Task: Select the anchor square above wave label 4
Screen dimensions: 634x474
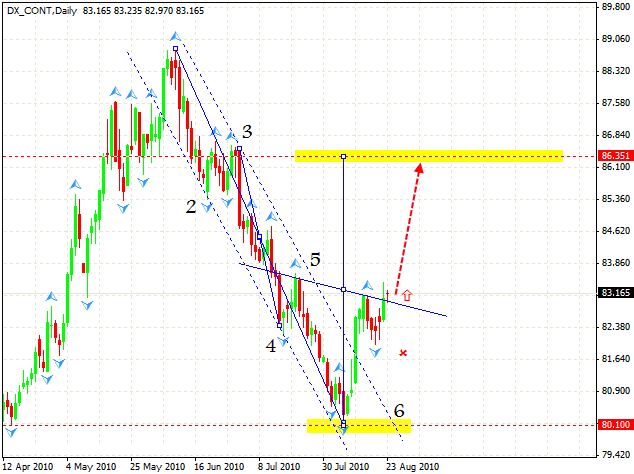Action: pos(279,325)
